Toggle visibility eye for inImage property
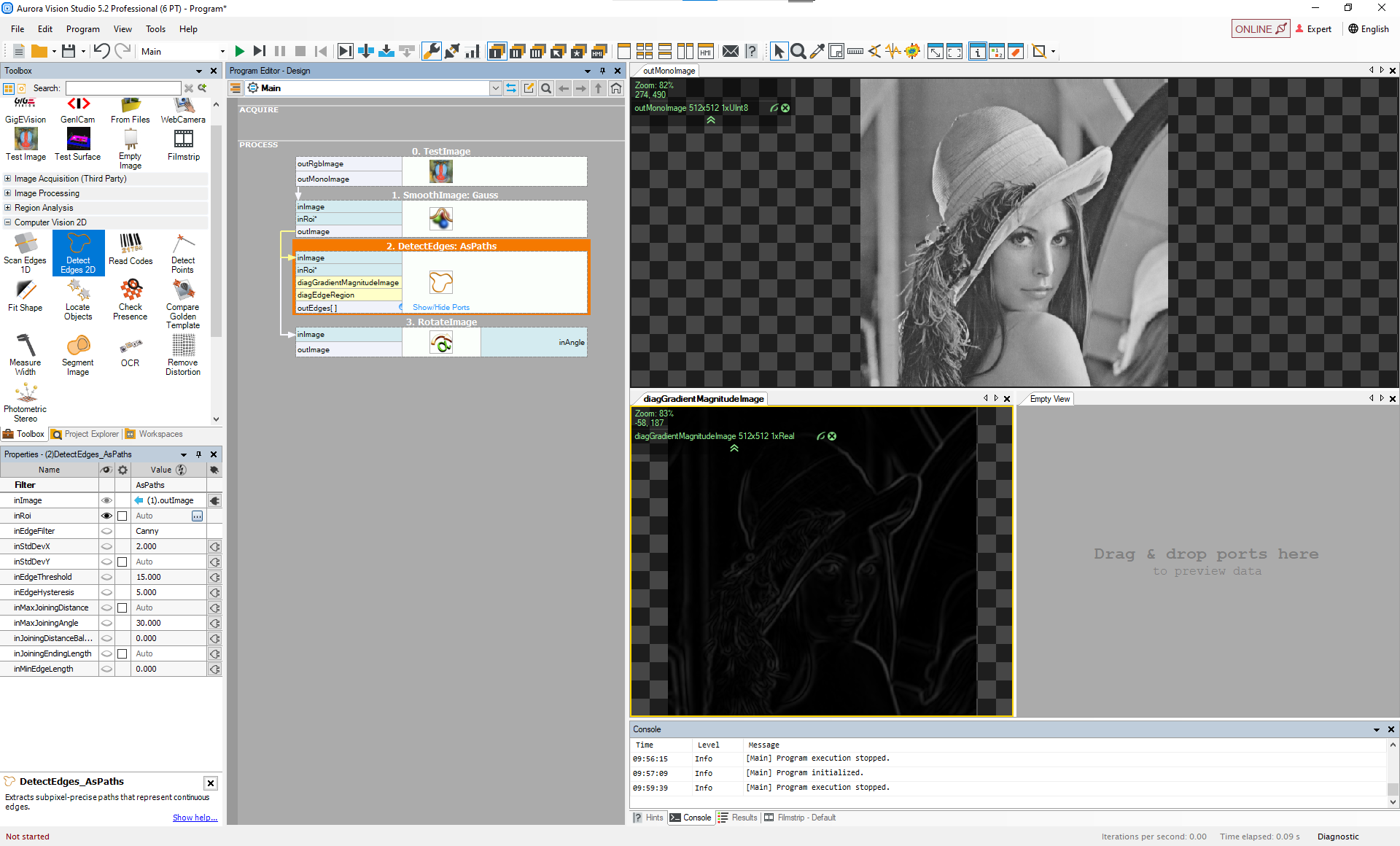This screenshot has width=1400, height=846. coord(106,501)
